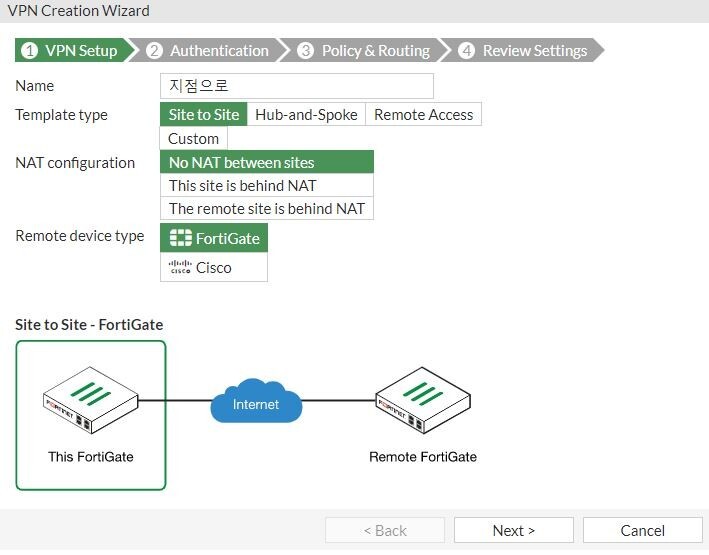Viewport: 709px width, 555px height.
Task: Select Site to Site template type
Action: pos(203,114)
